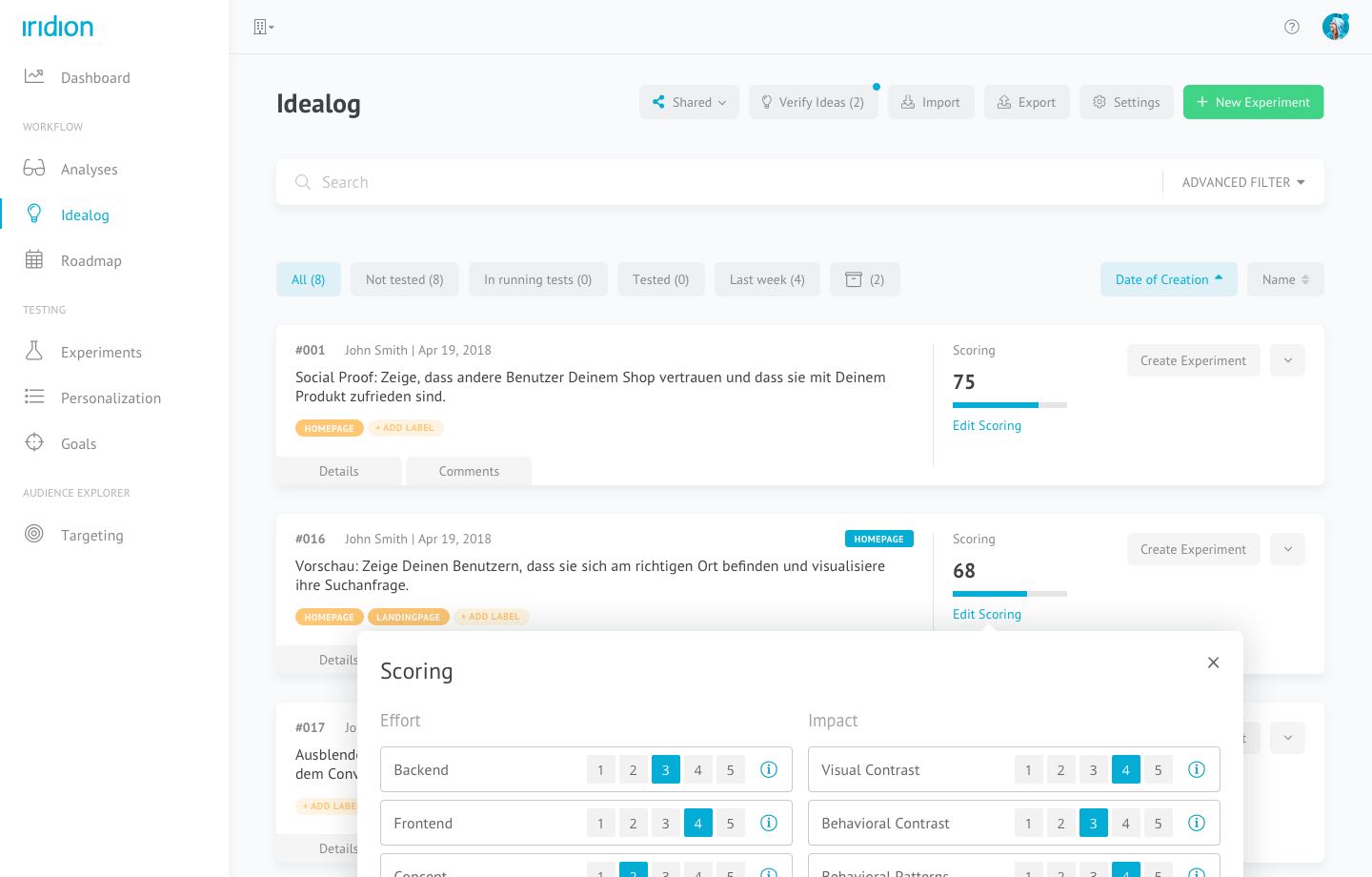This screenshot has height=877, width=1372.
Task: Open the Advanced Filter dropdown
Action: 1242,182
